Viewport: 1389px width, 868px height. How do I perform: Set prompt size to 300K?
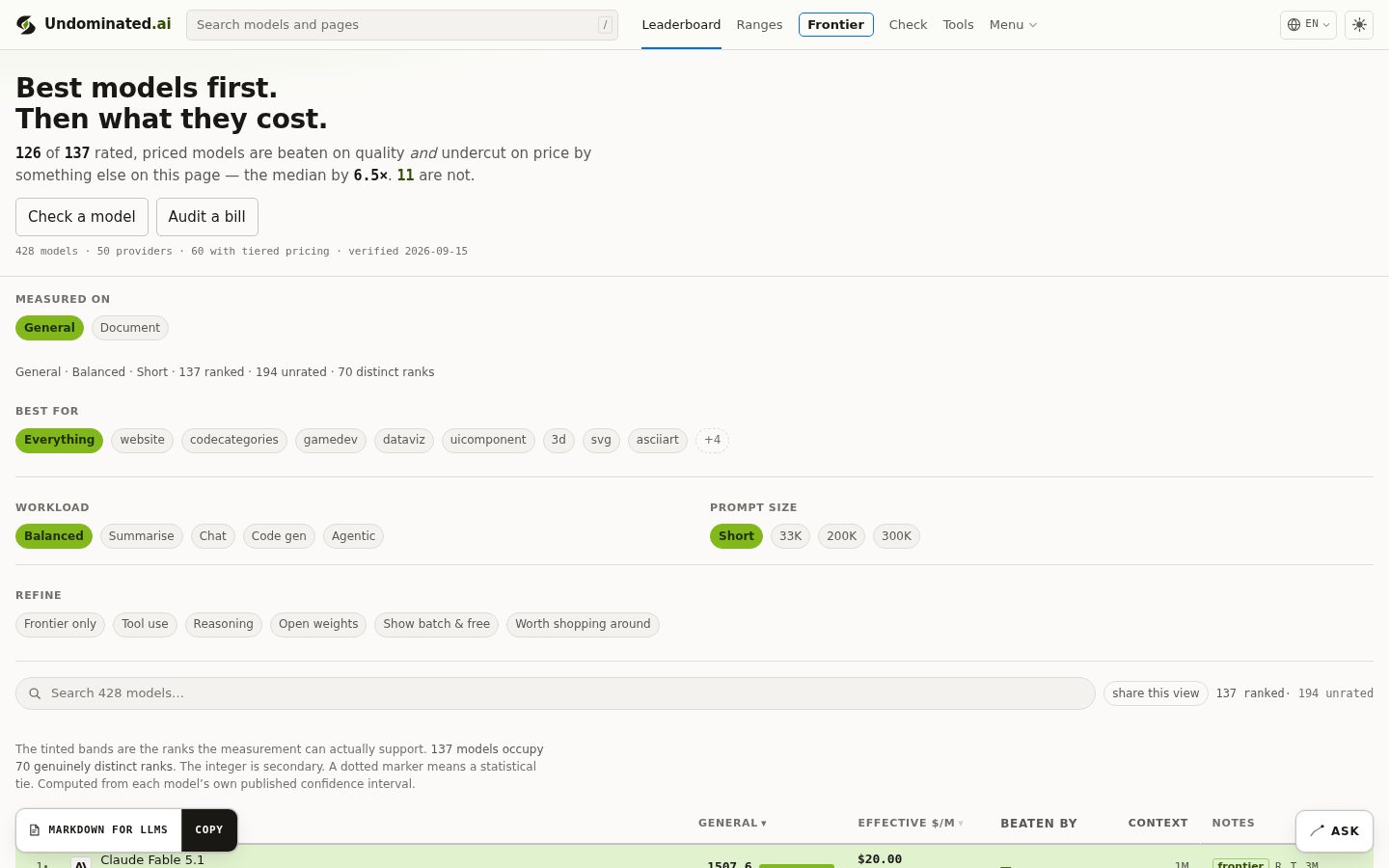896,536
